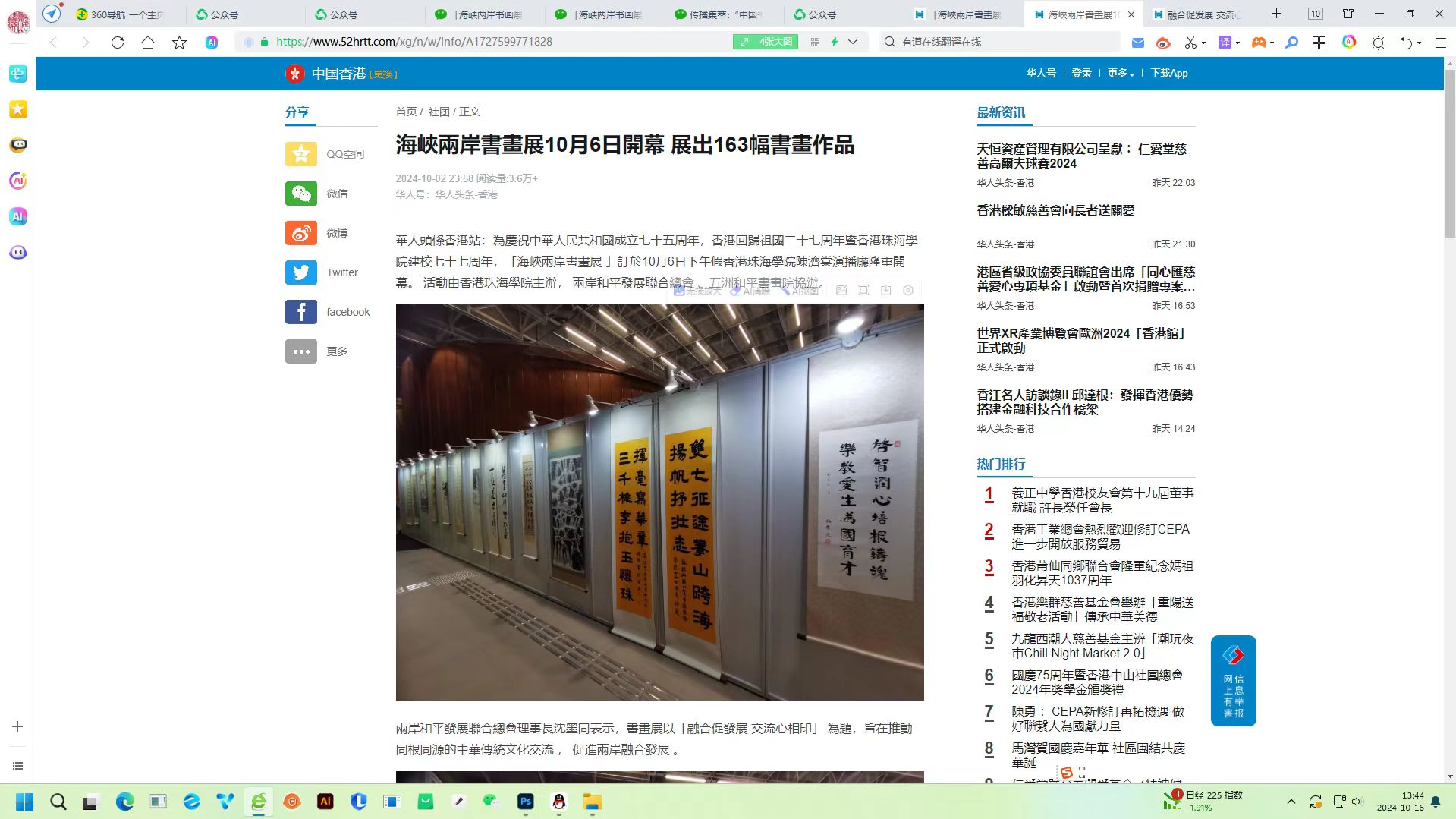Click 4张大图 view button
Screen dimensions: 1456x819
coord(766,42)
